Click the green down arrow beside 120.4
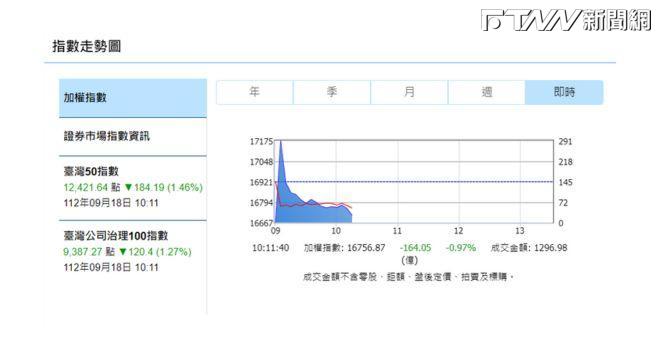The image size is (660, 361). point(123,252)
